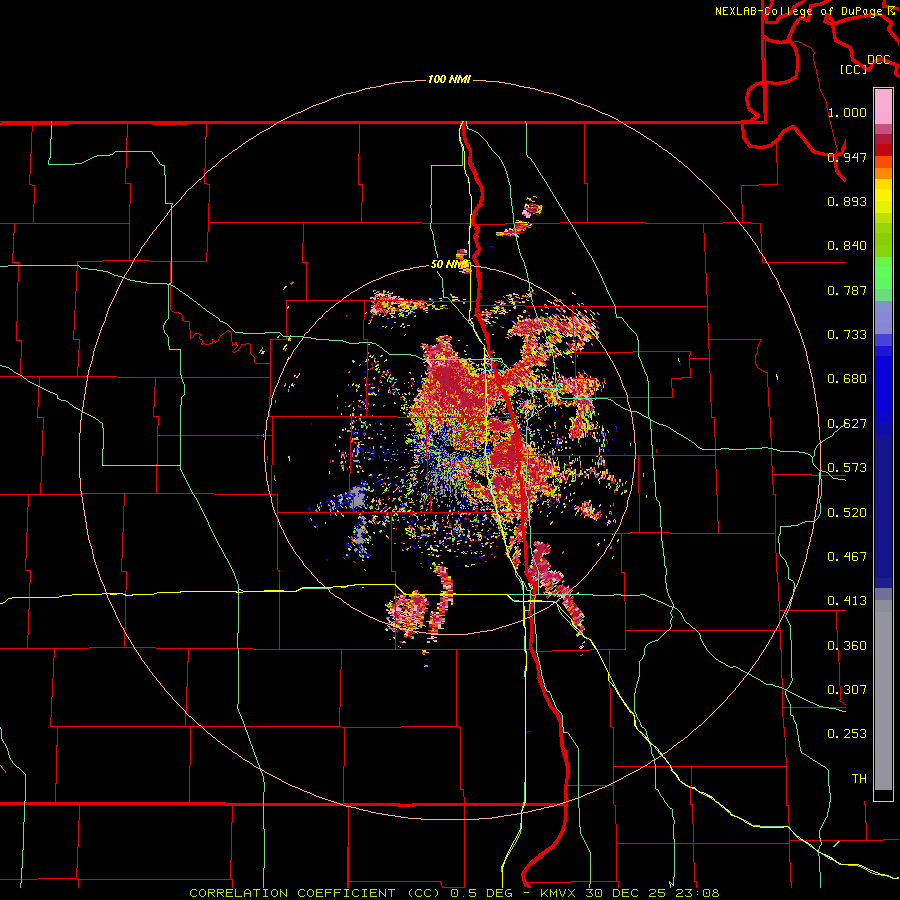Click the 0.360 color scale value

click(847, 646)
